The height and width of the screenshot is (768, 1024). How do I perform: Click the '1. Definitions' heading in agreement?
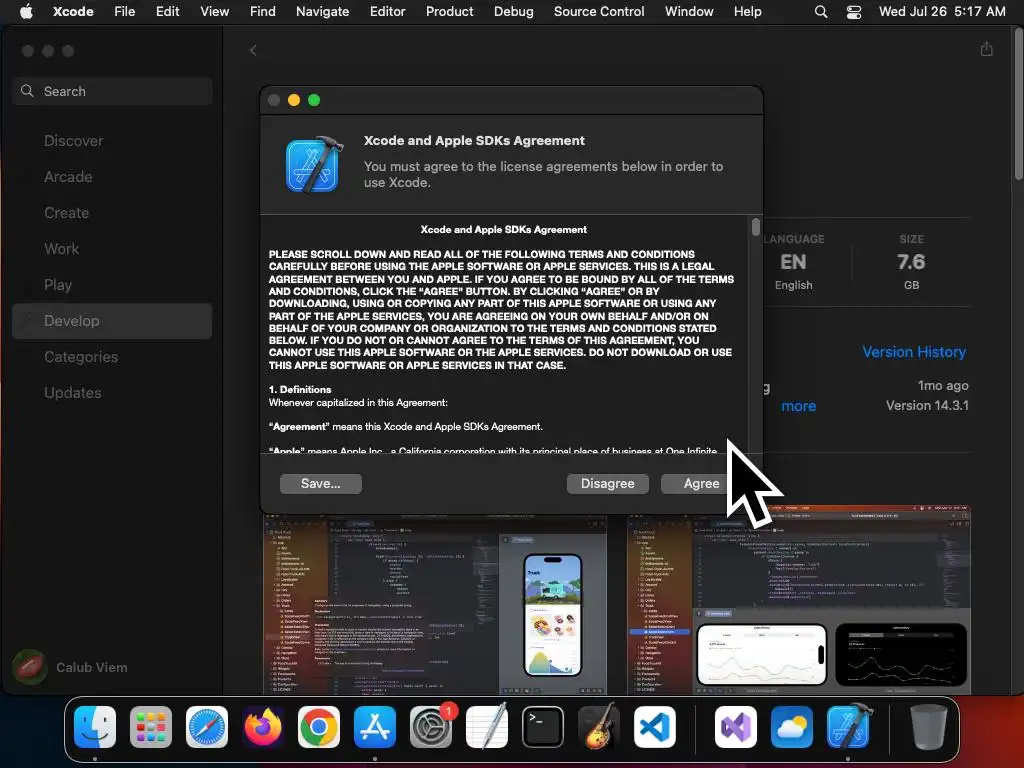pyautogui.click(x=300, y=389)
